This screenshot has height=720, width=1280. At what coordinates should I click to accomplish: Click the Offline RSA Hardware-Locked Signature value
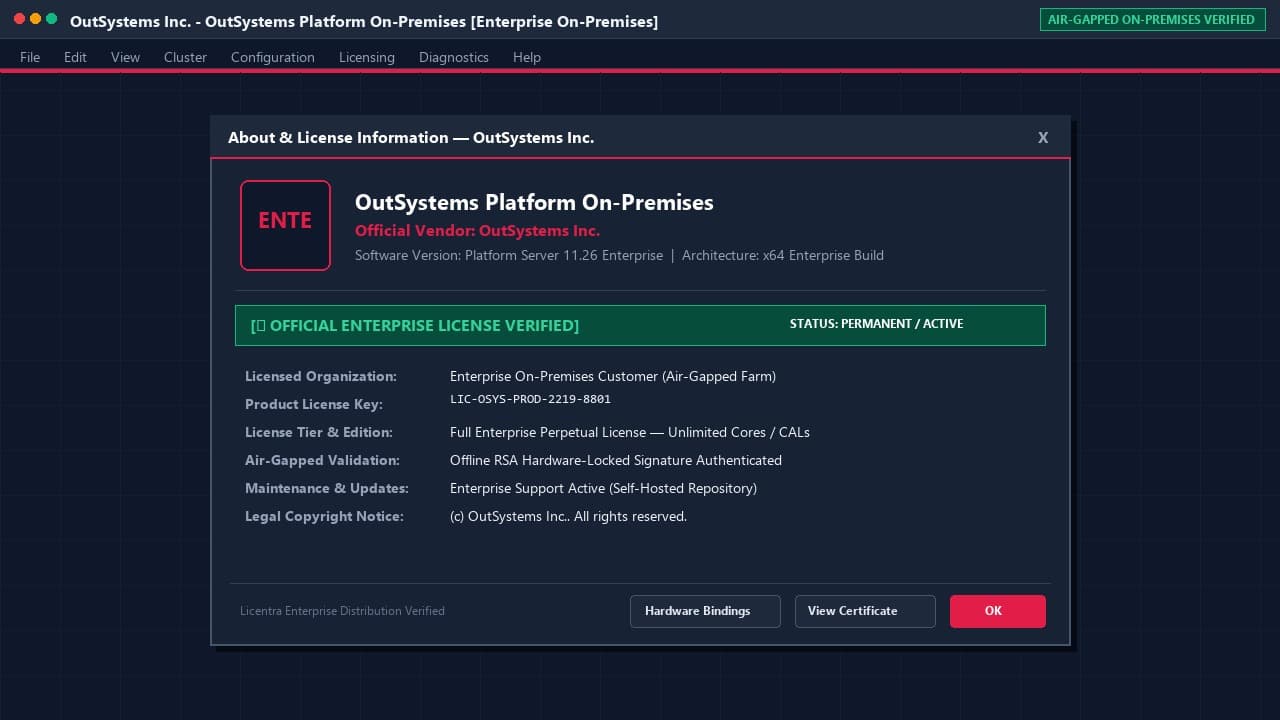click(616, 460)
